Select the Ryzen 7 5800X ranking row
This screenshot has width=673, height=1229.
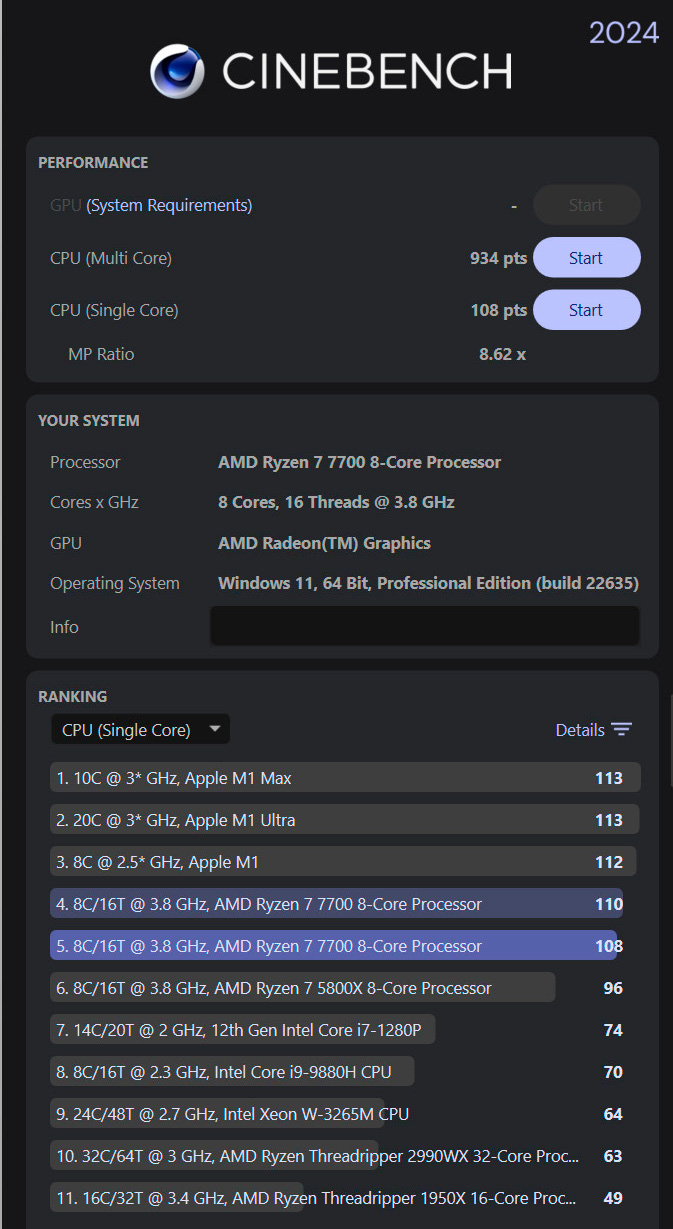(300, 988)
